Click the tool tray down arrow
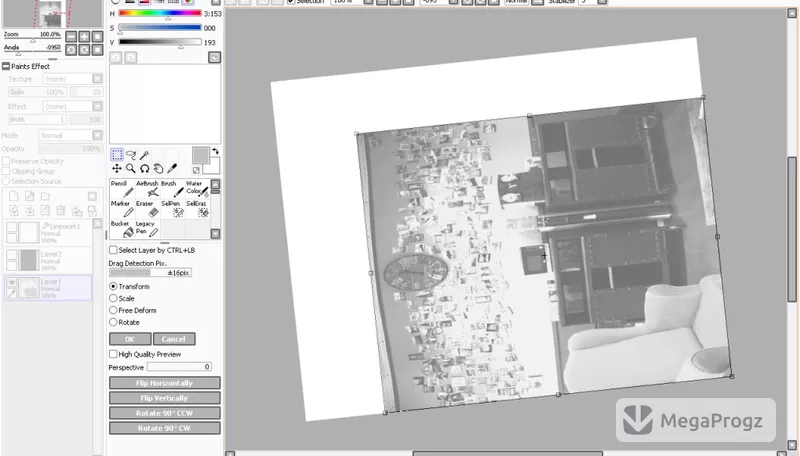 pos(215,234)
